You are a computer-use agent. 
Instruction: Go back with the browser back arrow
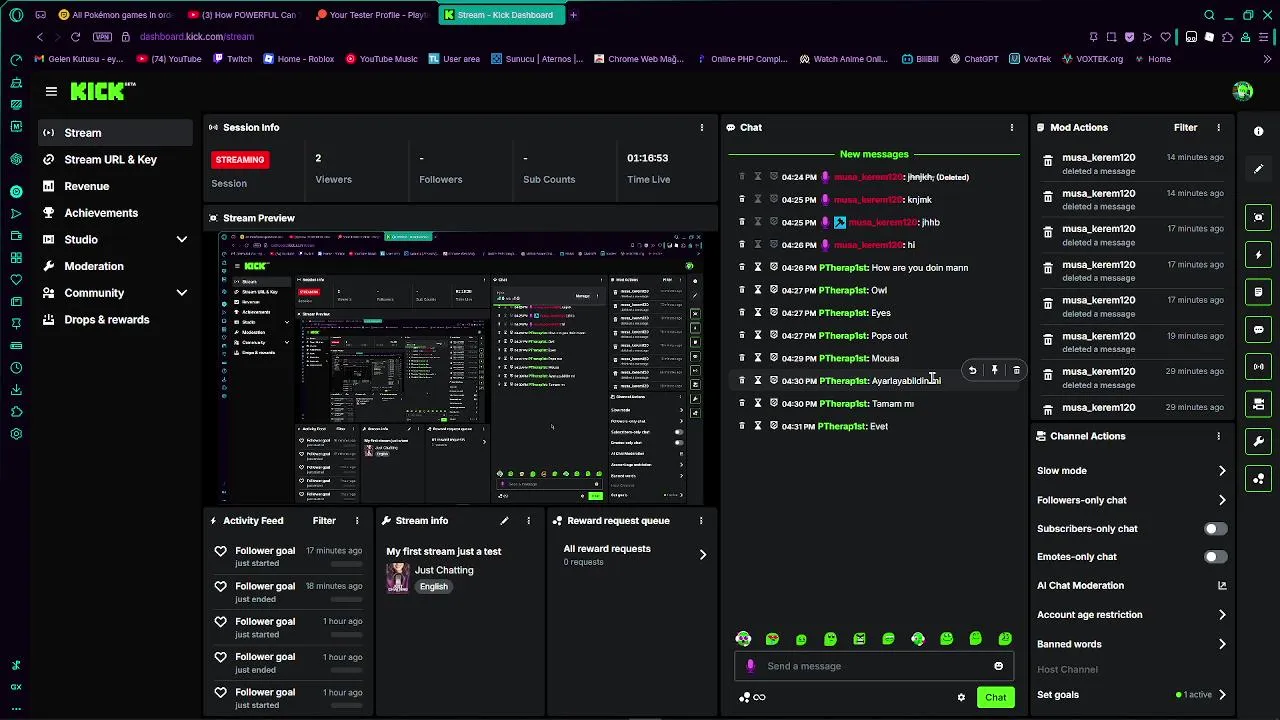[x=40, y=37]
